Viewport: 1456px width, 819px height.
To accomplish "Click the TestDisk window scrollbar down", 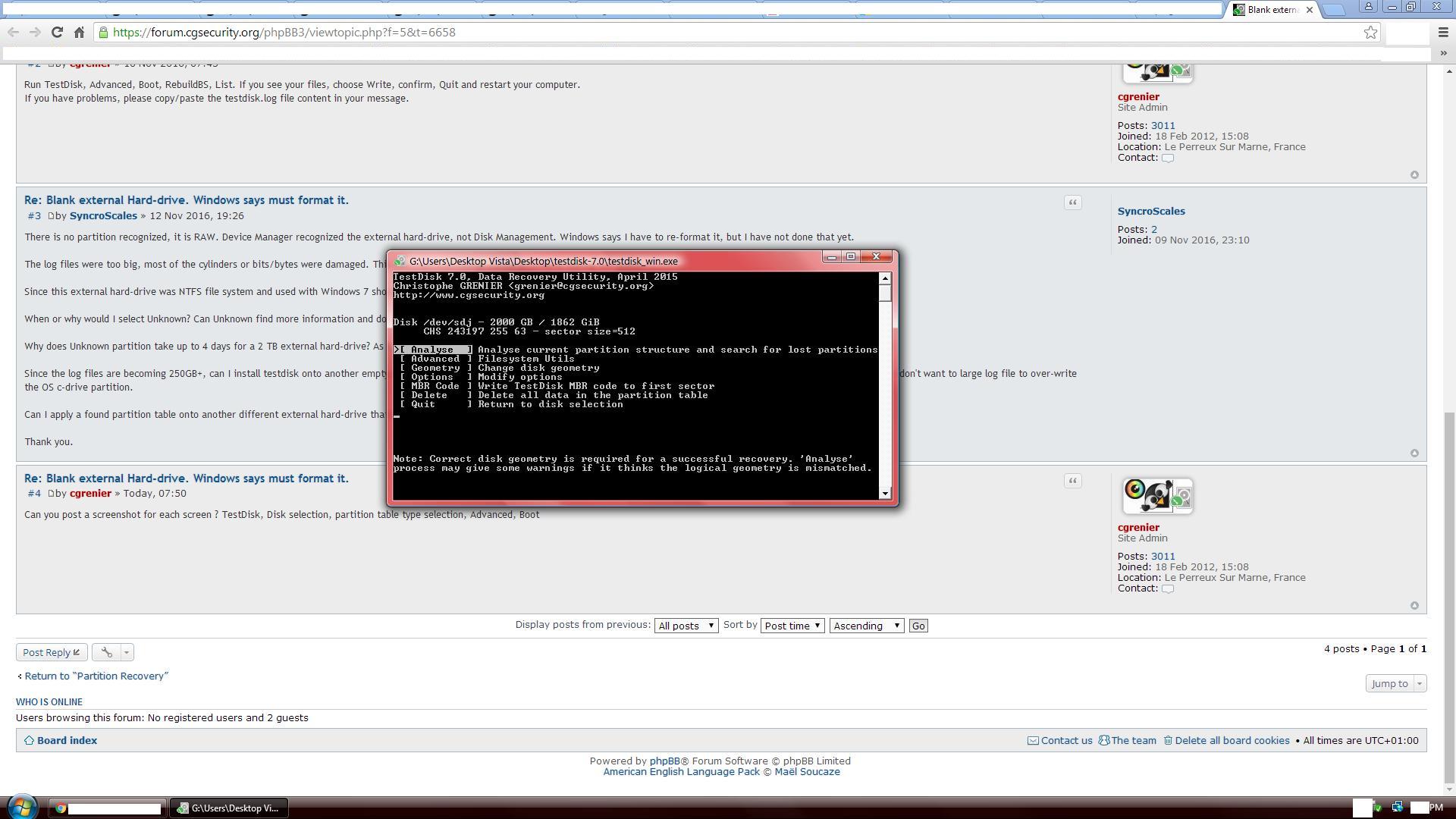I will (x=884, y=492).
